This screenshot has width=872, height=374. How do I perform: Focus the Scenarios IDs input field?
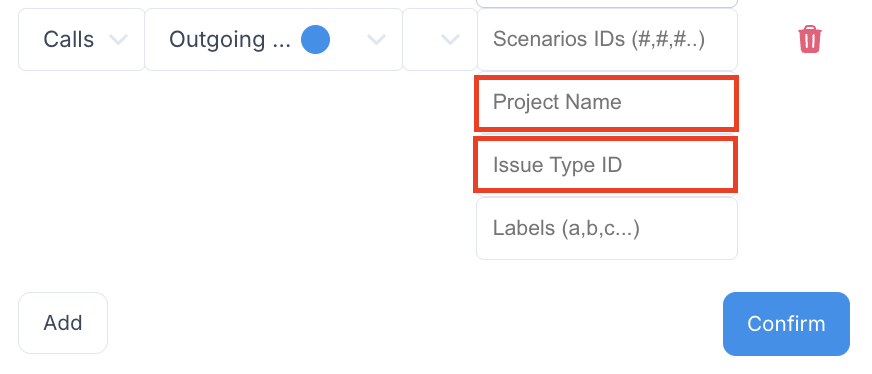607,39
